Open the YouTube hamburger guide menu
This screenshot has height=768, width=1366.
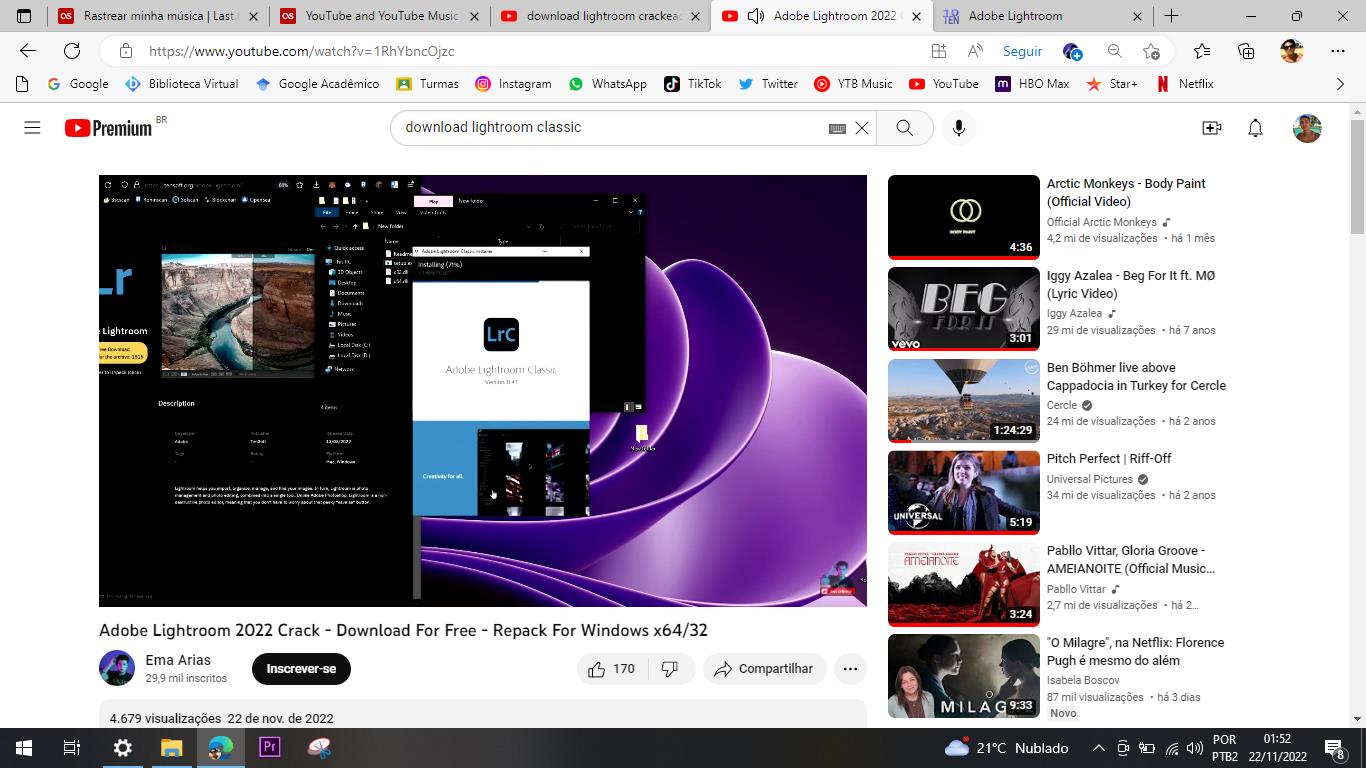(x=32, y=128)
